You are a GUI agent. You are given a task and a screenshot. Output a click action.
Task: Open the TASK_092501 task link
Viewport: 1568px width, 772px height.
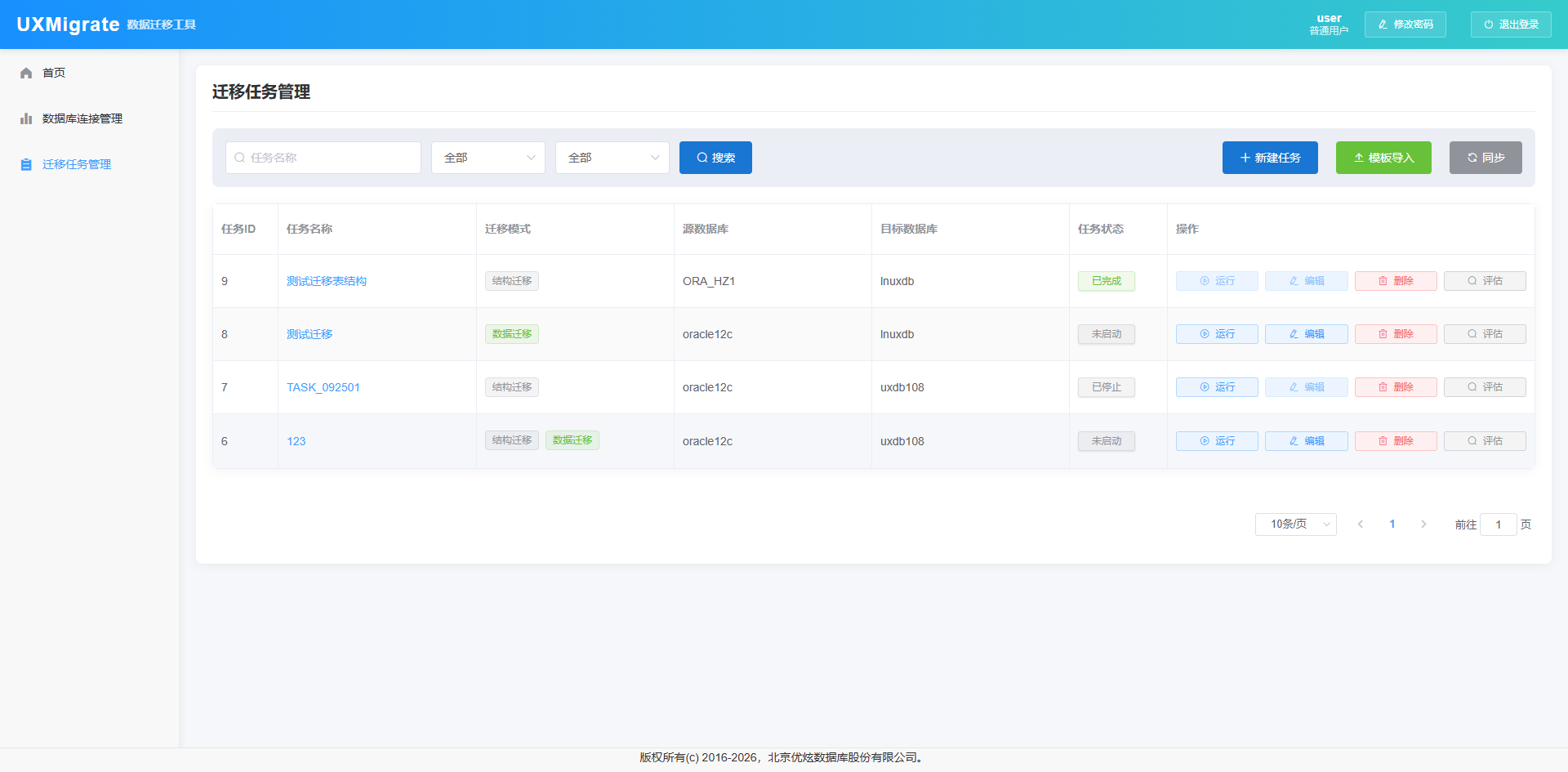323,387
